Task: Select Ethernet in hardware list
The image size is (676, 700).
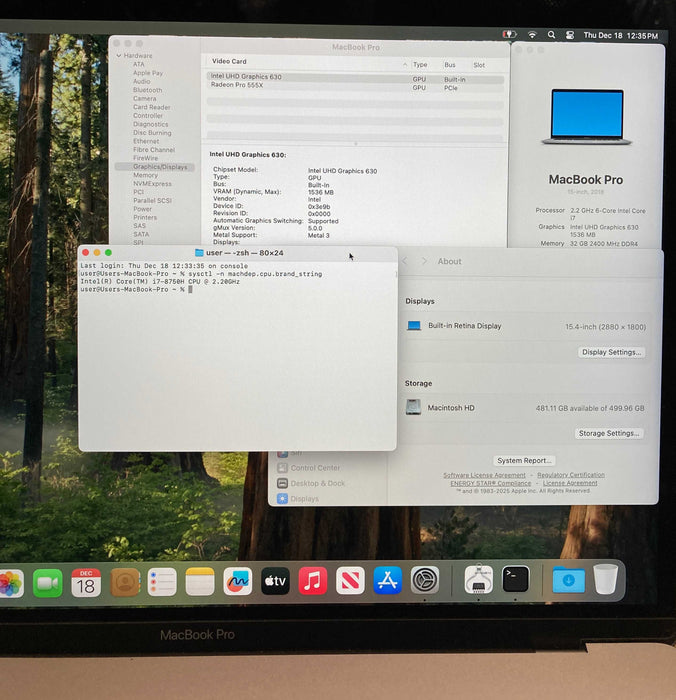Action: [146, 141]
